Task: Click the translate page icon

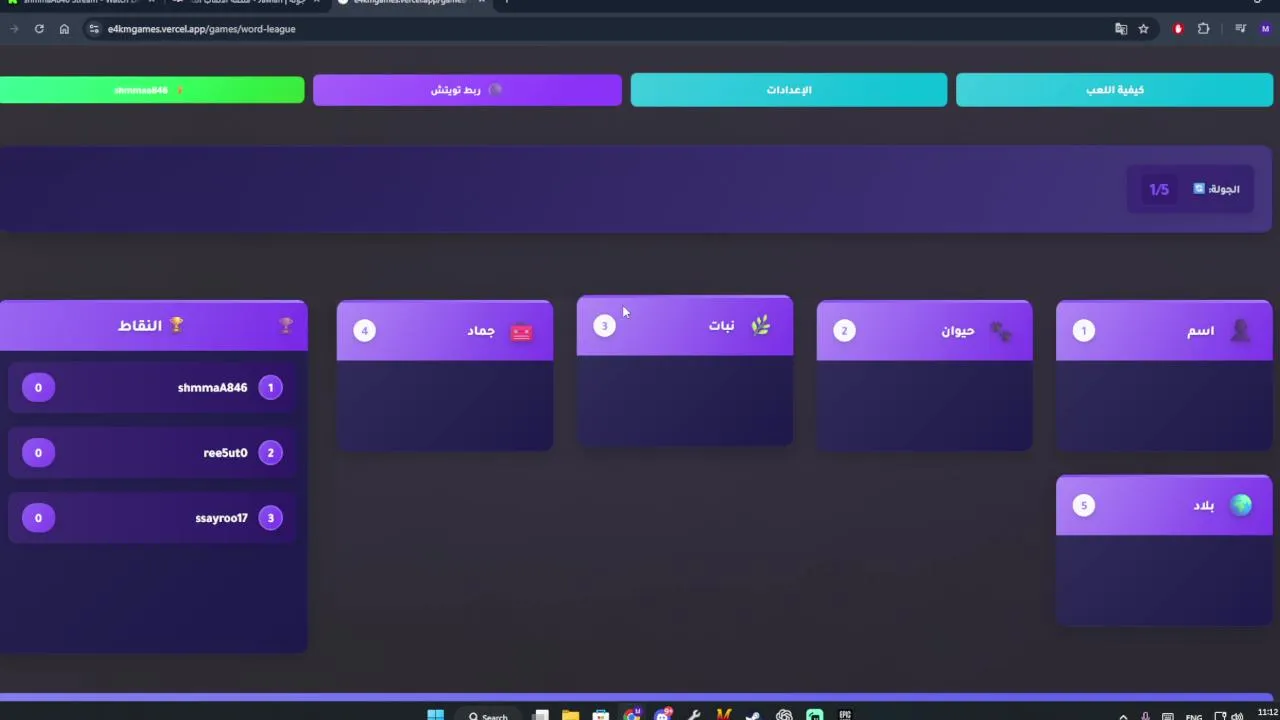Action: 1121,29
